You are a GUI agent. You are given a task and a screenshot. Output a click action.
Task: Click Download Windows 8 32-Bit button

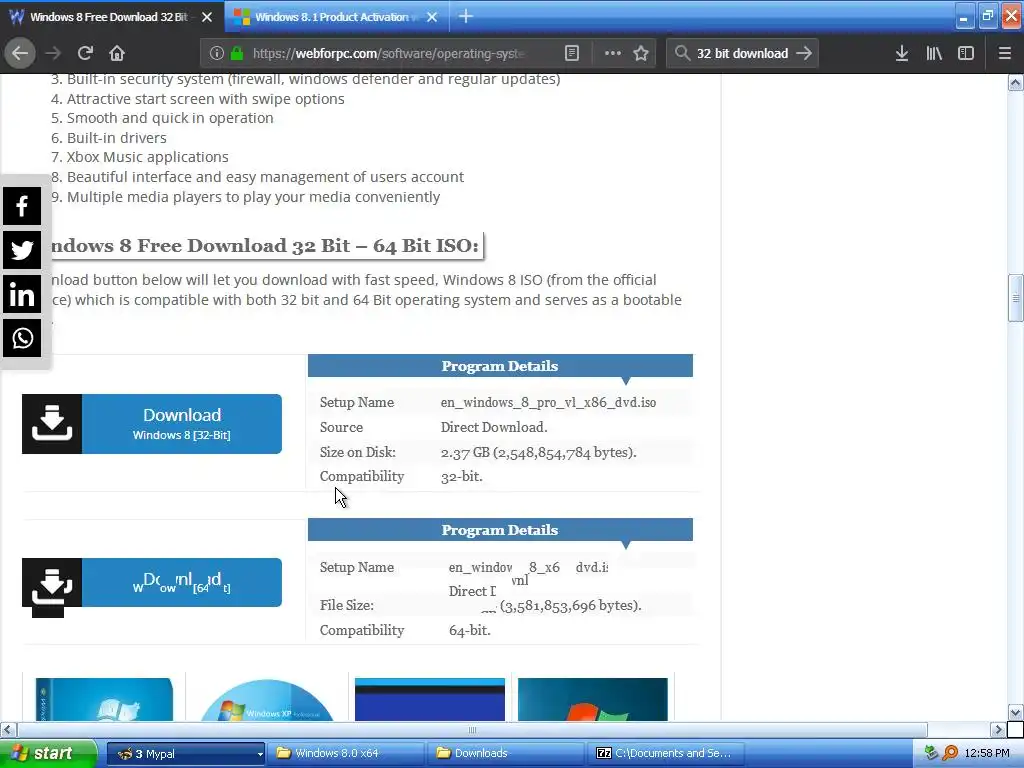152,424
